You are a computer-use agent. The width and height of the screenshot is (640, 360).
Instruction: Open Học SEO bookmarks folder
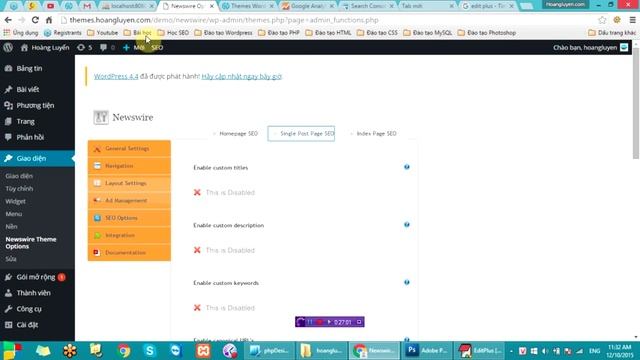173,33
